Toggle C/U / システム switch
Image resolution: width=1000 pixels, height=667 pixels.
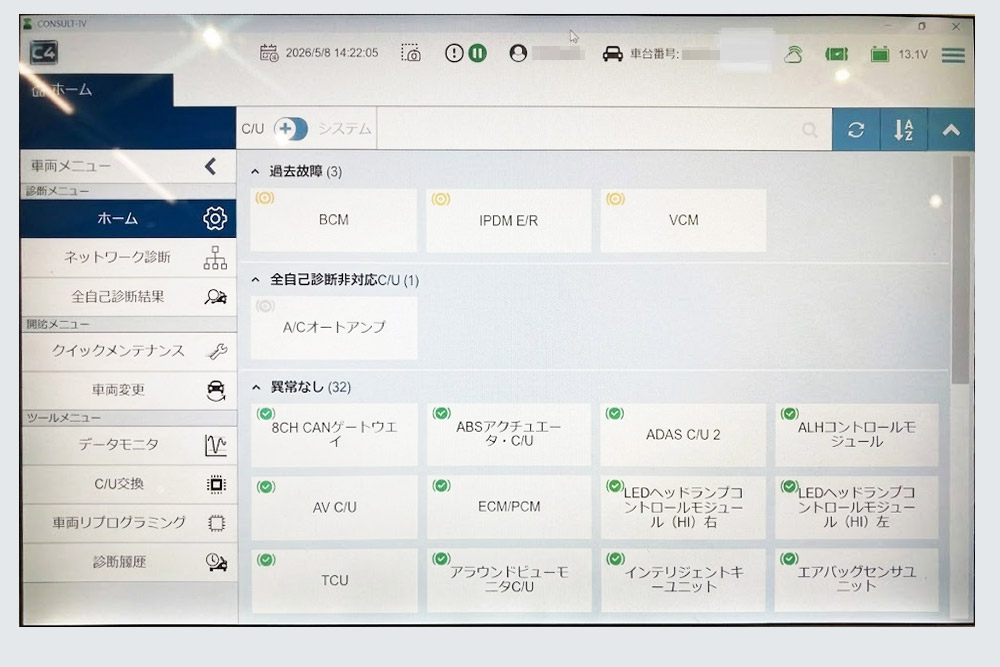pos(291,129)
